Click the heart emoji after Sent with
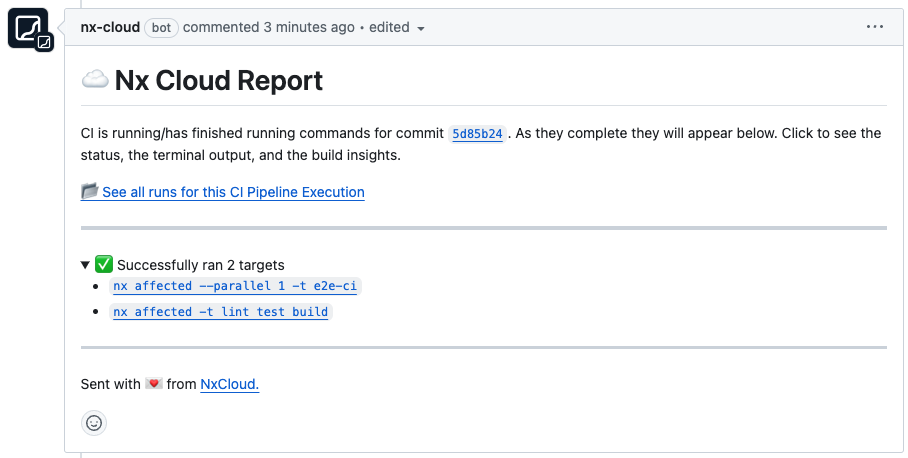Screen dimensions: 908x458 click(x=154, y=384)
